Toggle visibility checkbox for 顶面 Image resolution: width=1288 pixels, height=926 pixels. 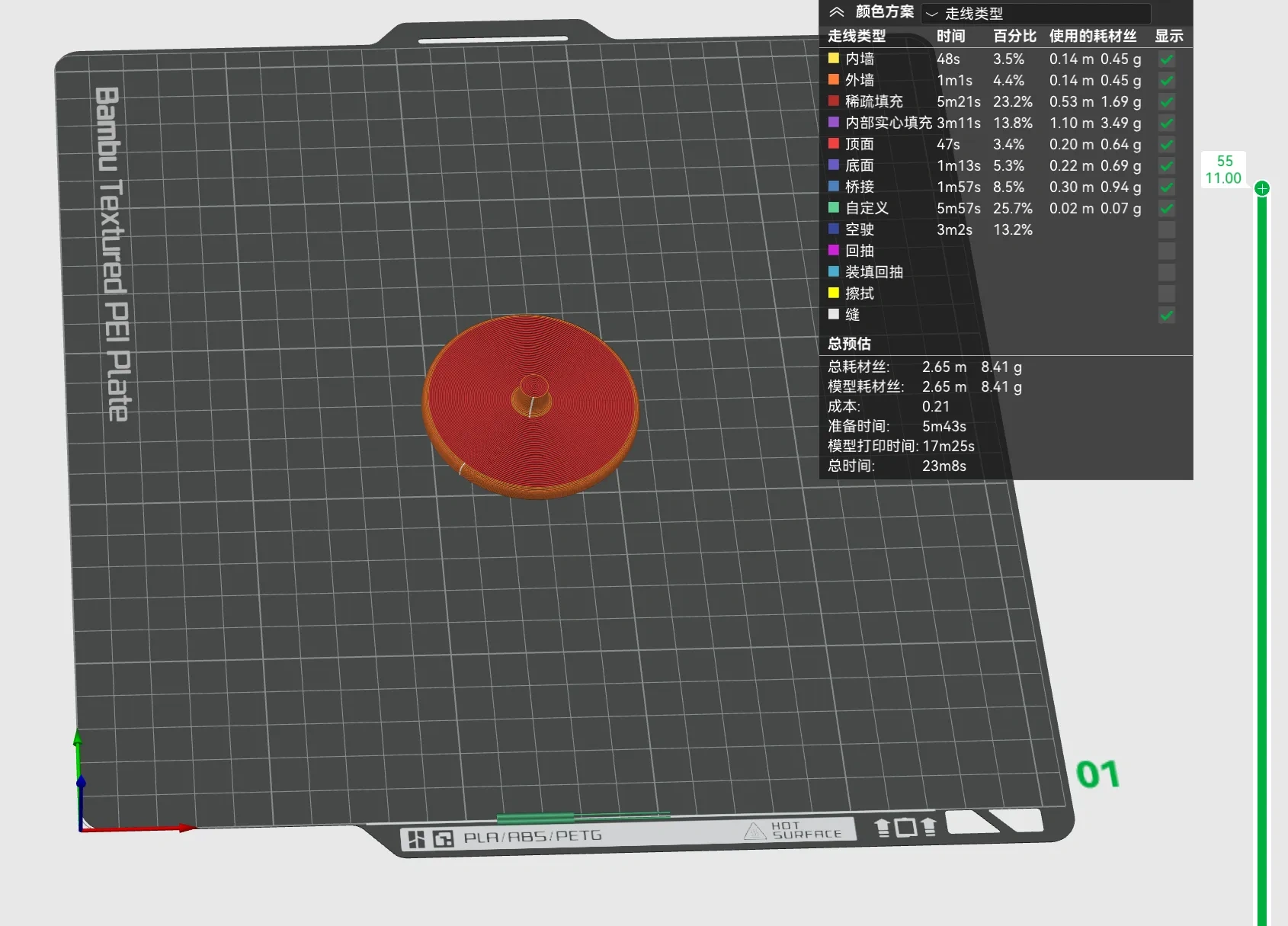pos(1167,144)
